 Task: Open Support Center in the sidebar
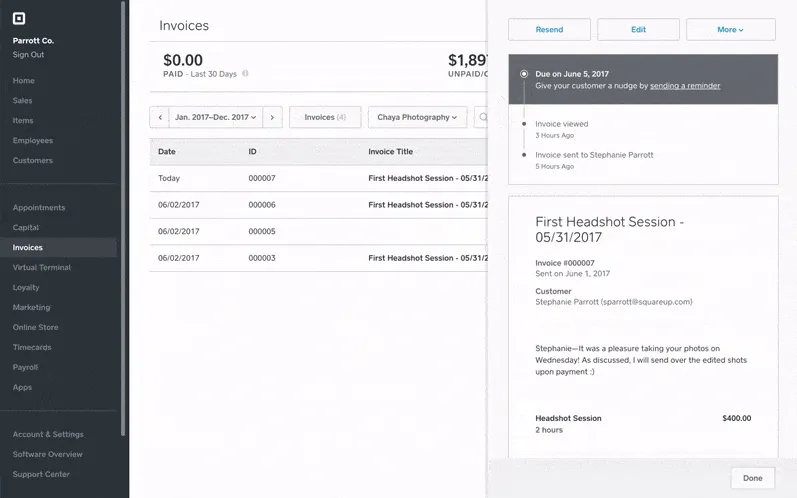[41, 474]
